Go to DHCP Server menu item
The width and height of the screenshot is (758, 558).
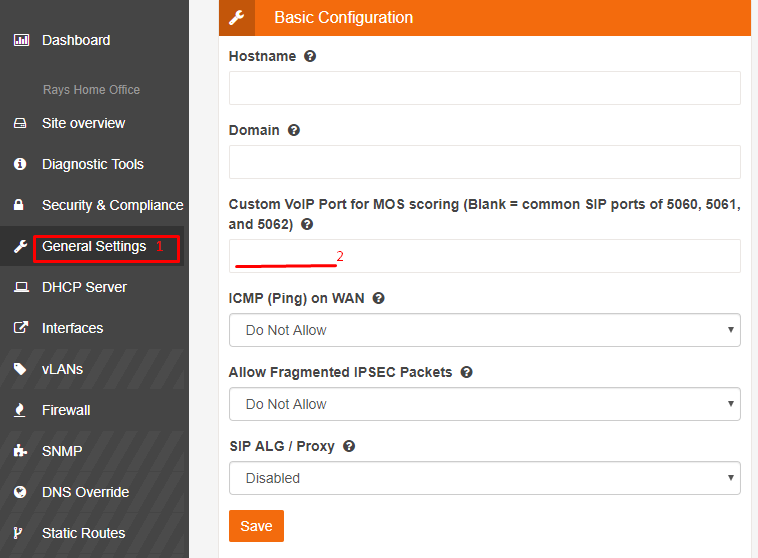[85, 287]
